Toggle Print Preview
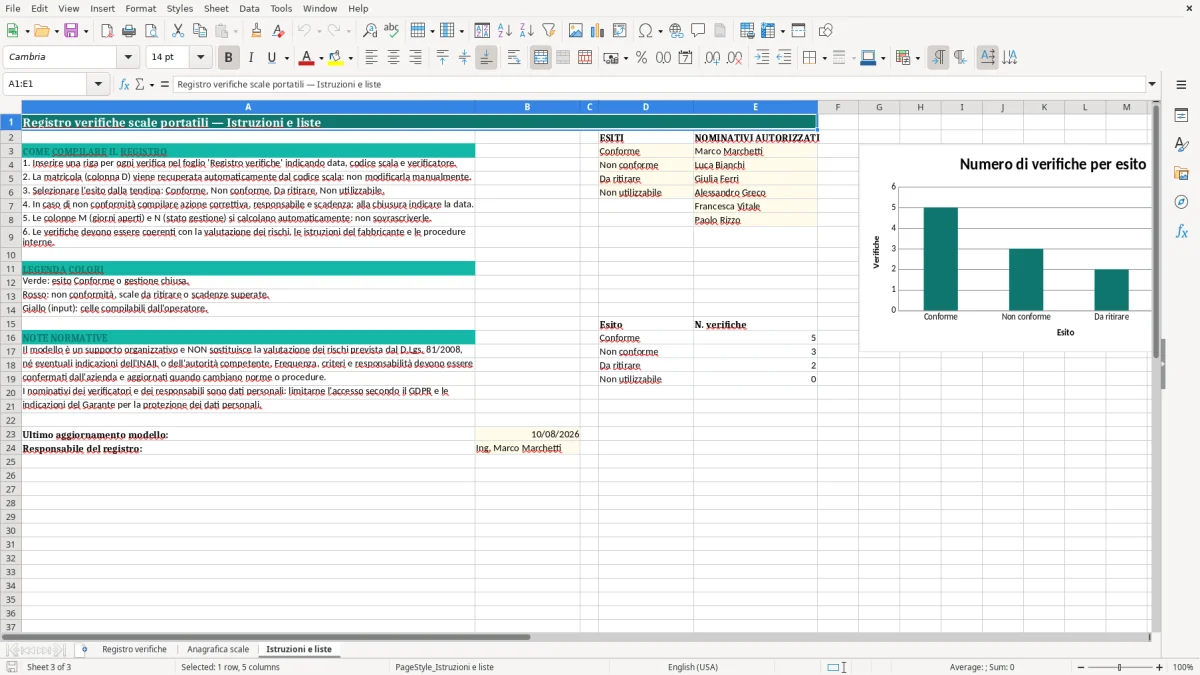 point(149,31)
